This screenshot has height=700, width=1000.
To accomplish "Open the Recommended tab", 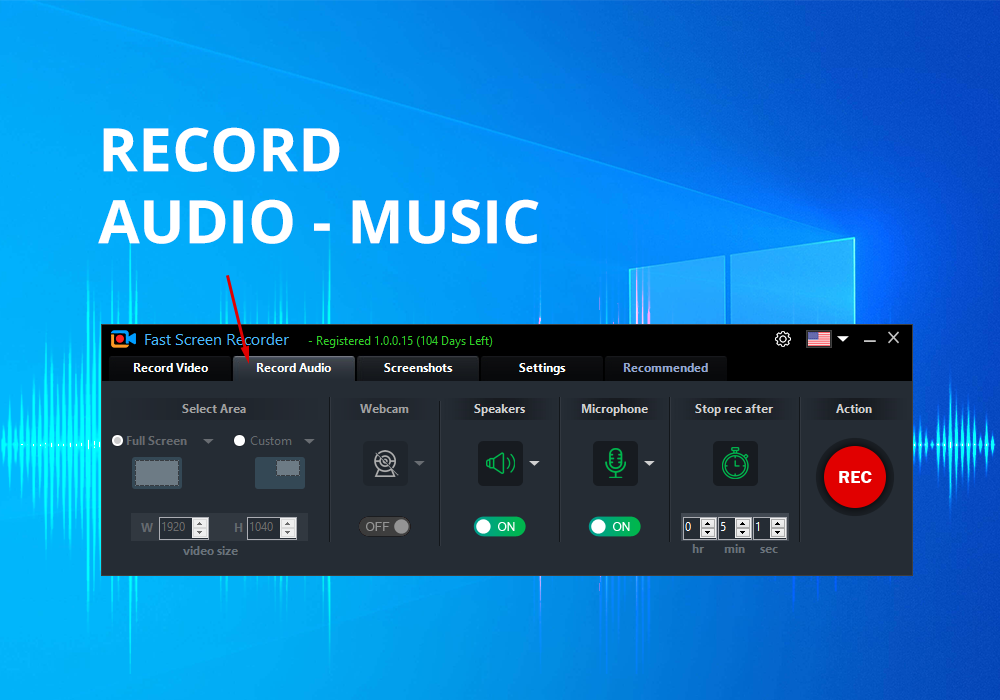I will click(665, 368).
